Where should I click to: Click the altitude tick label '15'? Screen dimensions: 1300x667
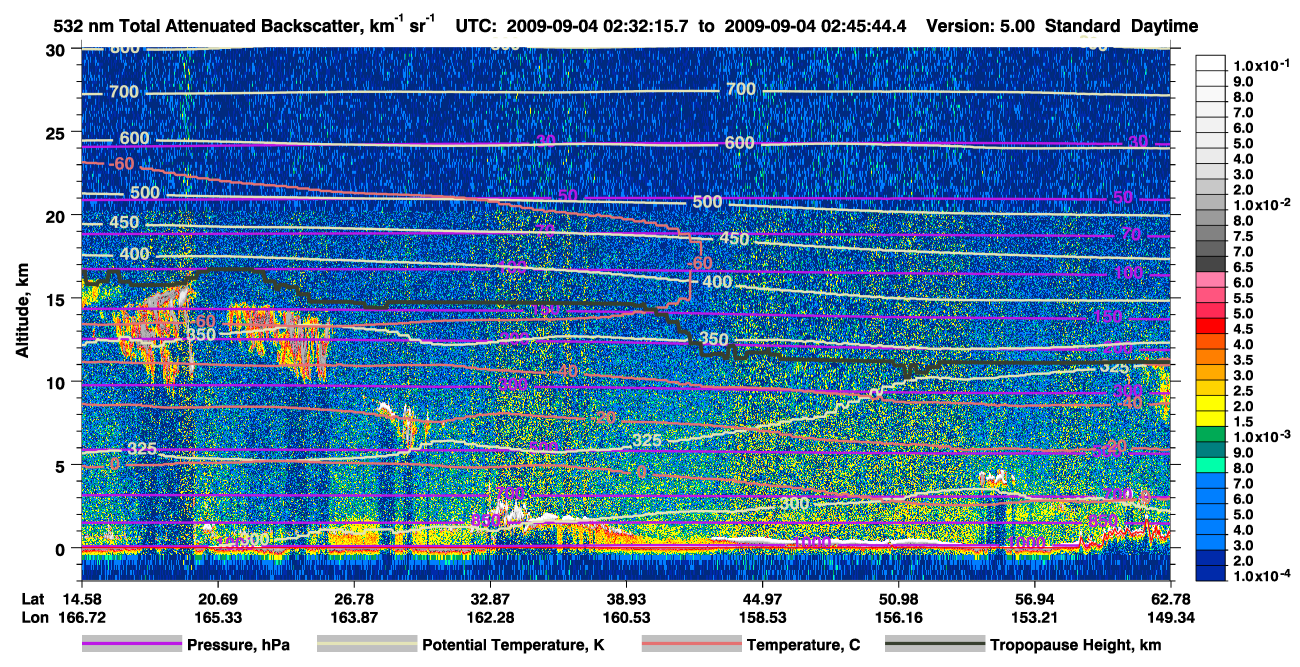pos(58,299)
